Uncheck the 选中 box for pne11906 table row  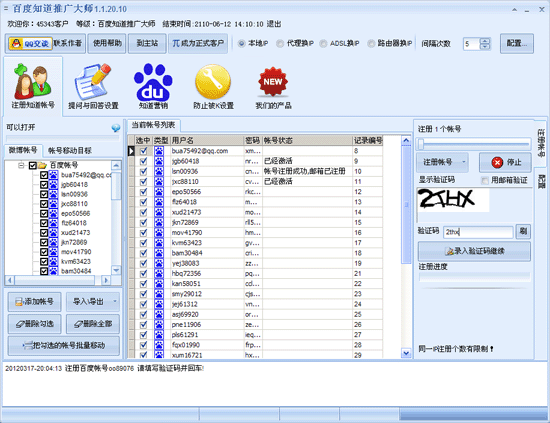(143, 324)
